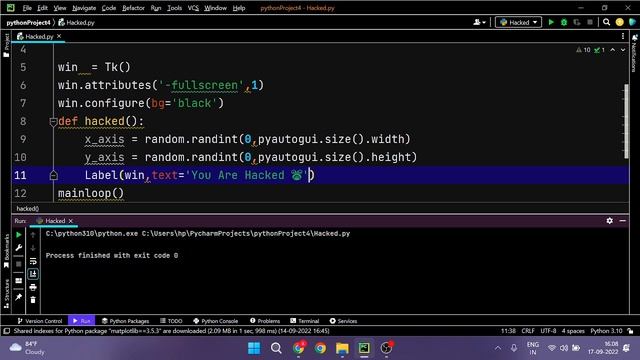Open Version Control tool window
This screenshot has height=360, width=640.
(x=40, y=321)
